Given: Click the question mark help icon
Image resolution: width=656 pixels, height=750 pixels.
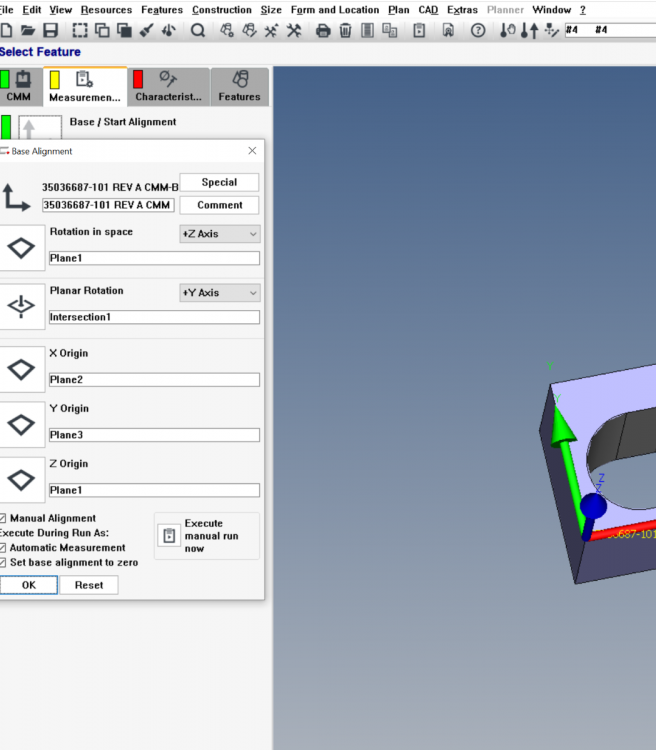Looking at the screenshot, I should pos(478,31).
